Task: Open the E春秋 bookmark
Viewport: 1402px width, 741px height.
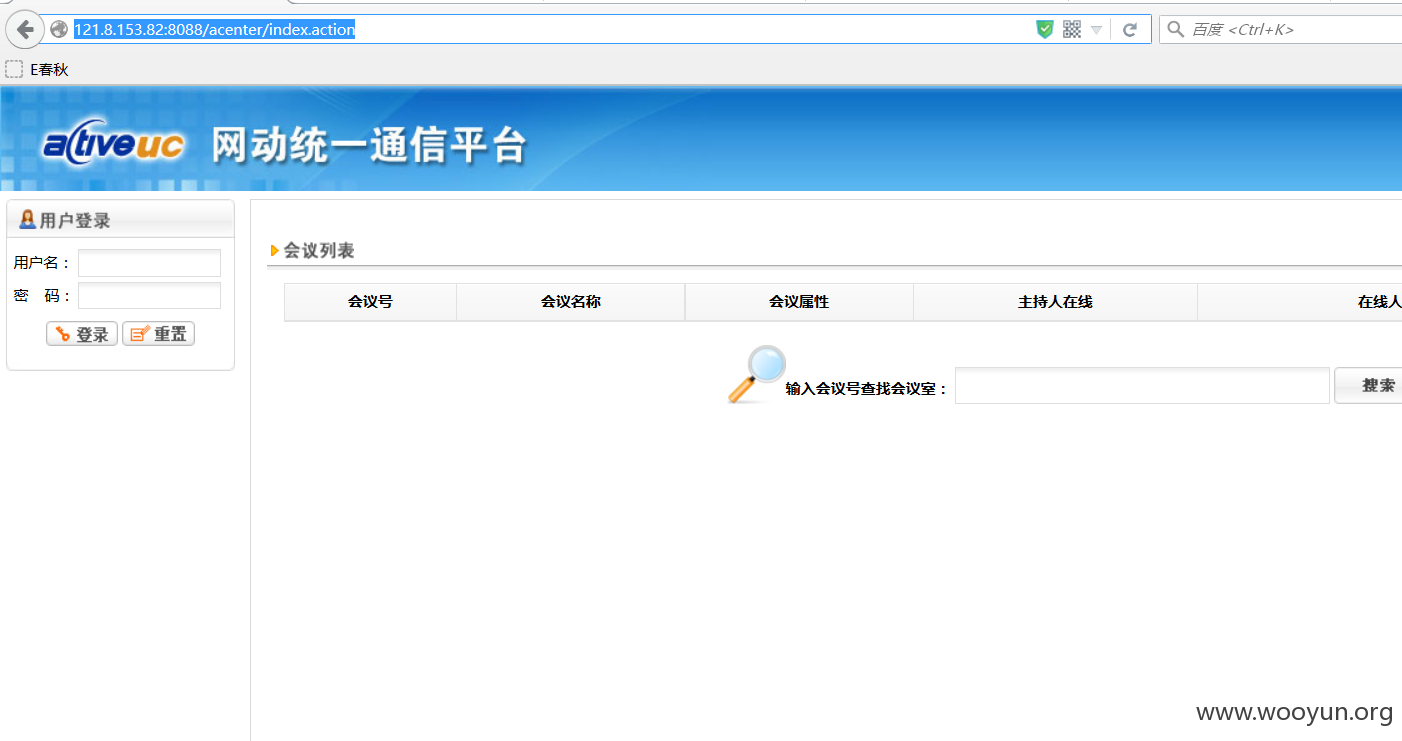Action: [x=37, y=69]
